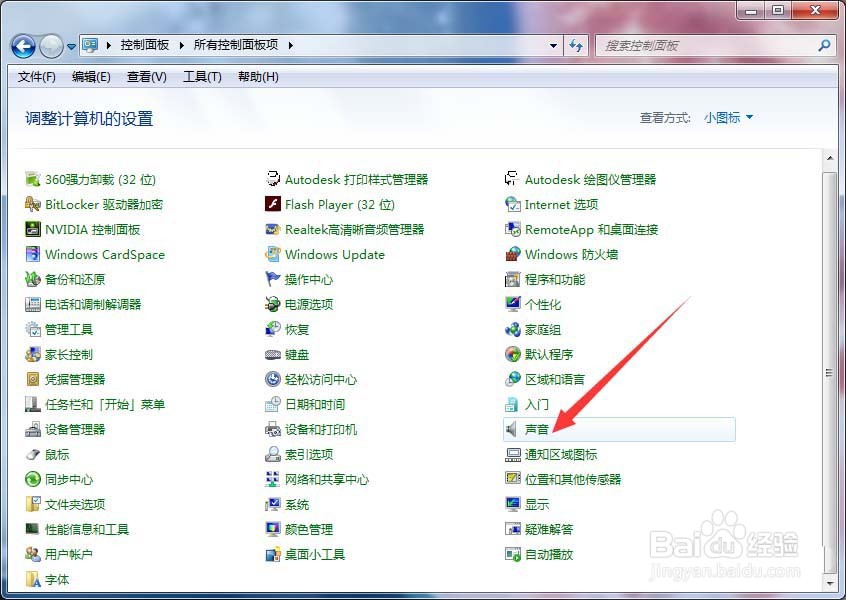The width and height of the screenshot is (846, 600).
Task: Open the Windows Update icon
Action: (x=273, y=254)
